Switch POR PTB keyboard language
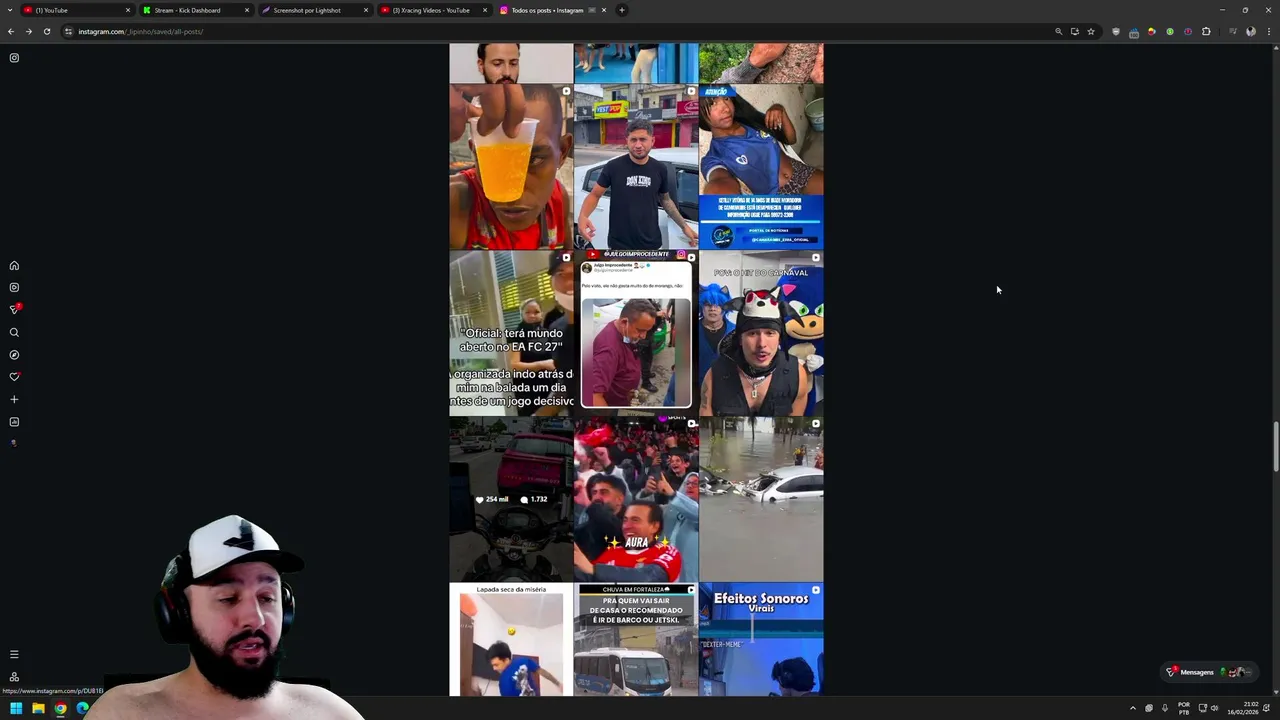This screenshot has width=1280, height=720. pyautogui.click(x=1184, y=708)
